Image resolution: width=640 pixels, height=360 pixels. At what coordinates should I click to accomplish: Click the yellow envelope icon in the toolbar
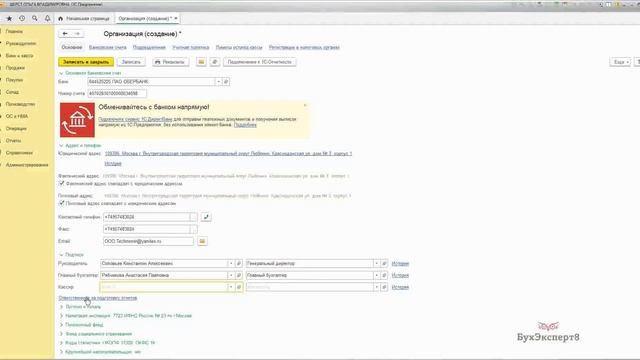(201, 62)
